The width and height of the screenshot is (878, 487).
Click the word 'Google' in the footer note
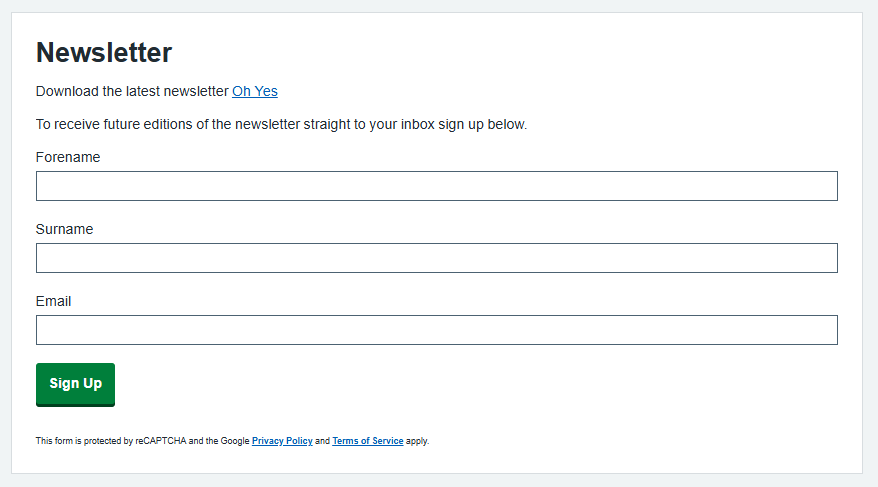235,441
